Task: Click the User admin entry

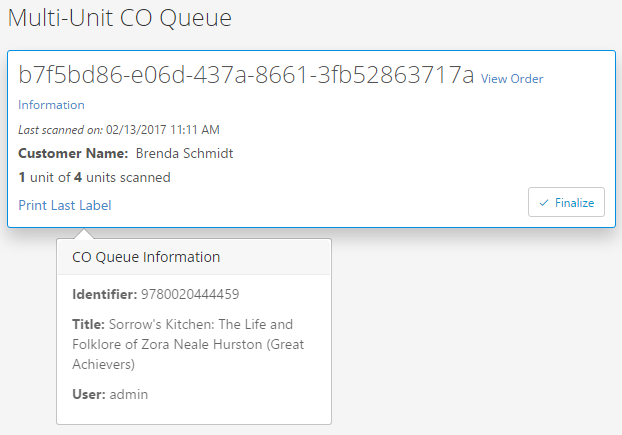Action: coord(110,394)
